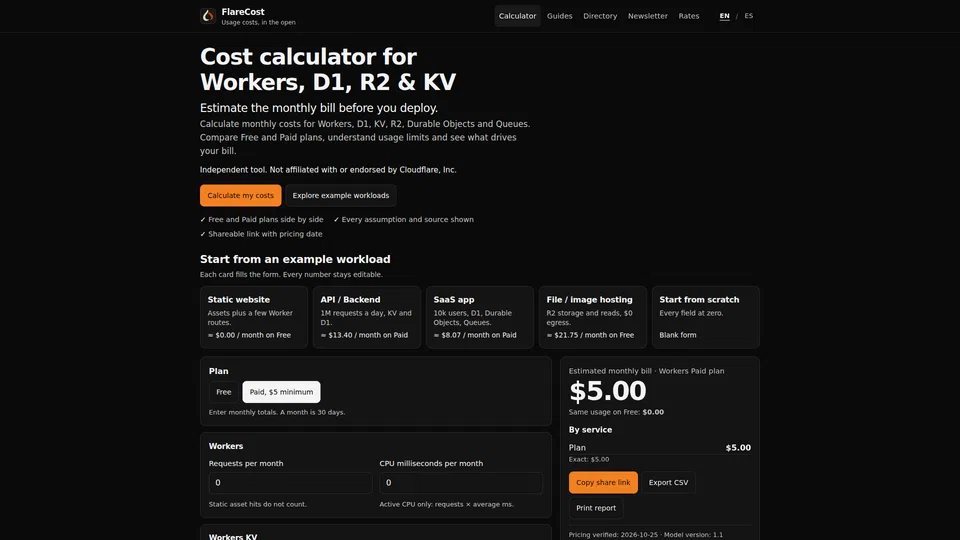
Task: Click the 'Exact: $5.00' text
Action: click(589, 459)
